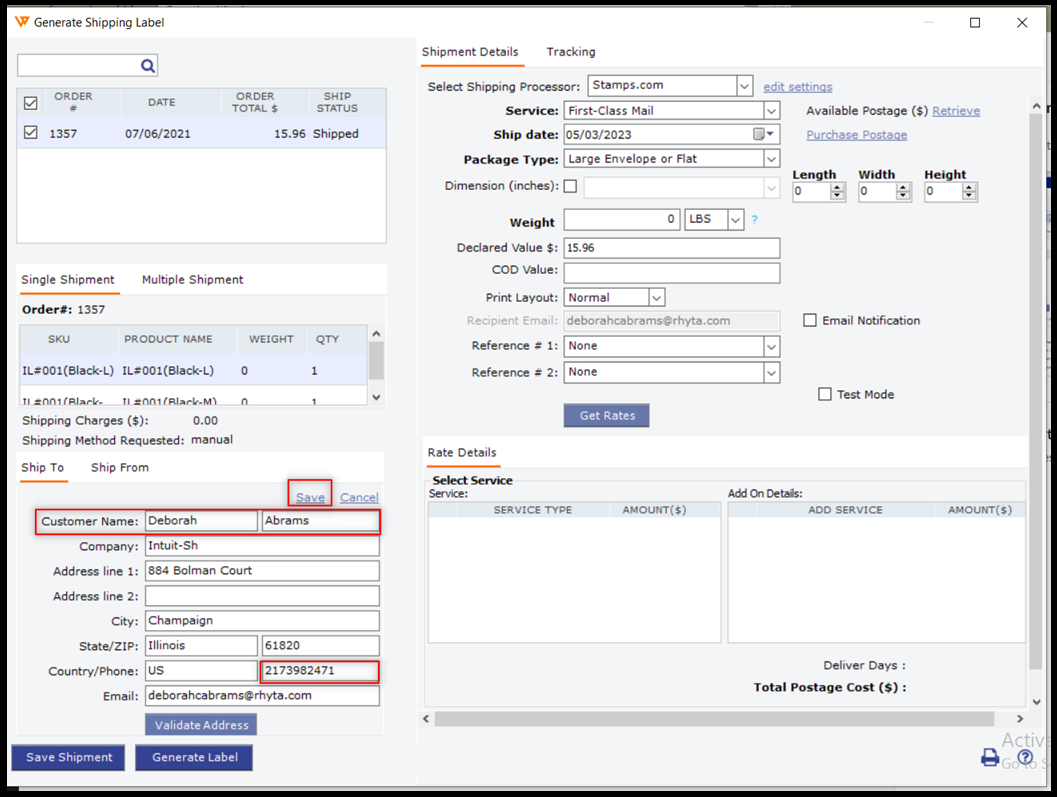The height and width of the screenshot is (797, 1057).
Task: Click the weight help question mark
Action: (x=754, y=220)
